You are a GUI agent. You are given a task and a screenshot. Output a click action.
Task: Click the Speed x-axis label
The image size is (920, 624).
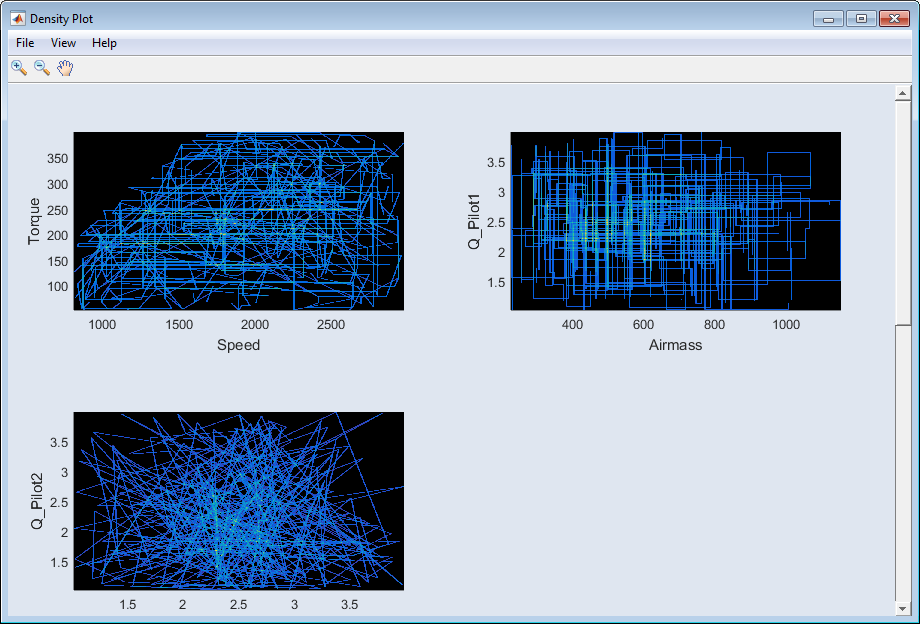point(238,345)
